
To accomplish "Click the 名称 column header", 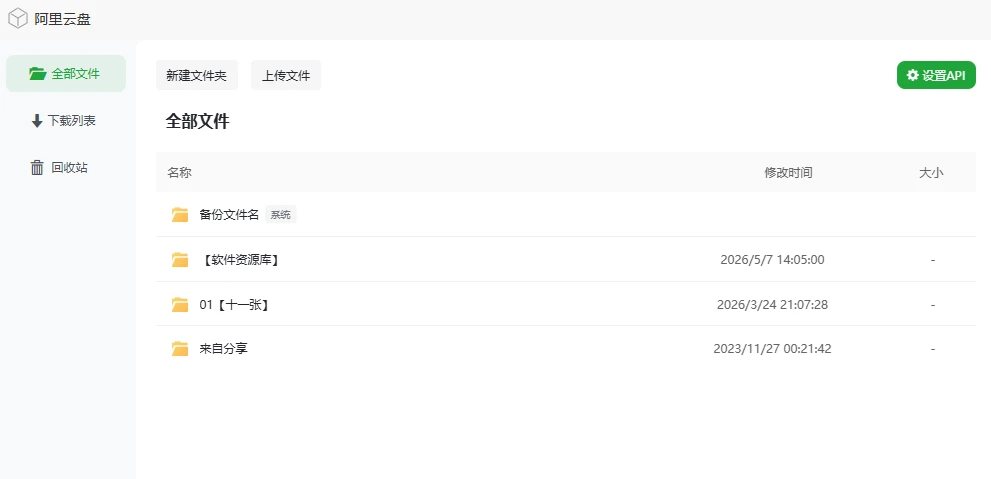I will pyautogui.click(x=179, y=173).
